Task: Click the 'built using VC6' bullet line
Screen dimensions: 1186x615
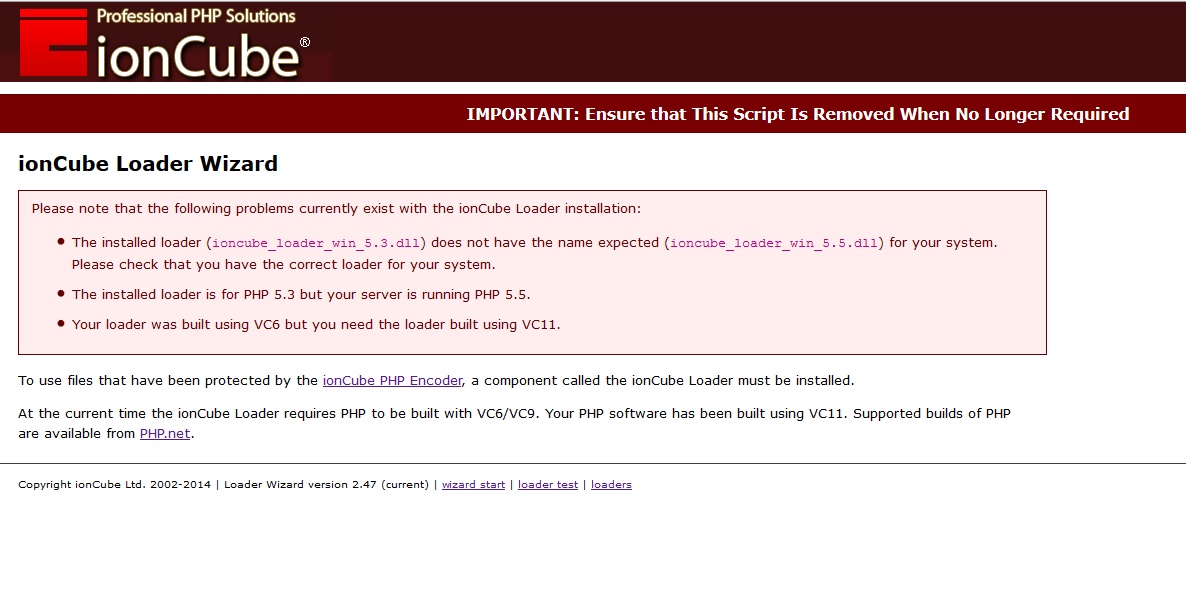Action: point(316,325)
